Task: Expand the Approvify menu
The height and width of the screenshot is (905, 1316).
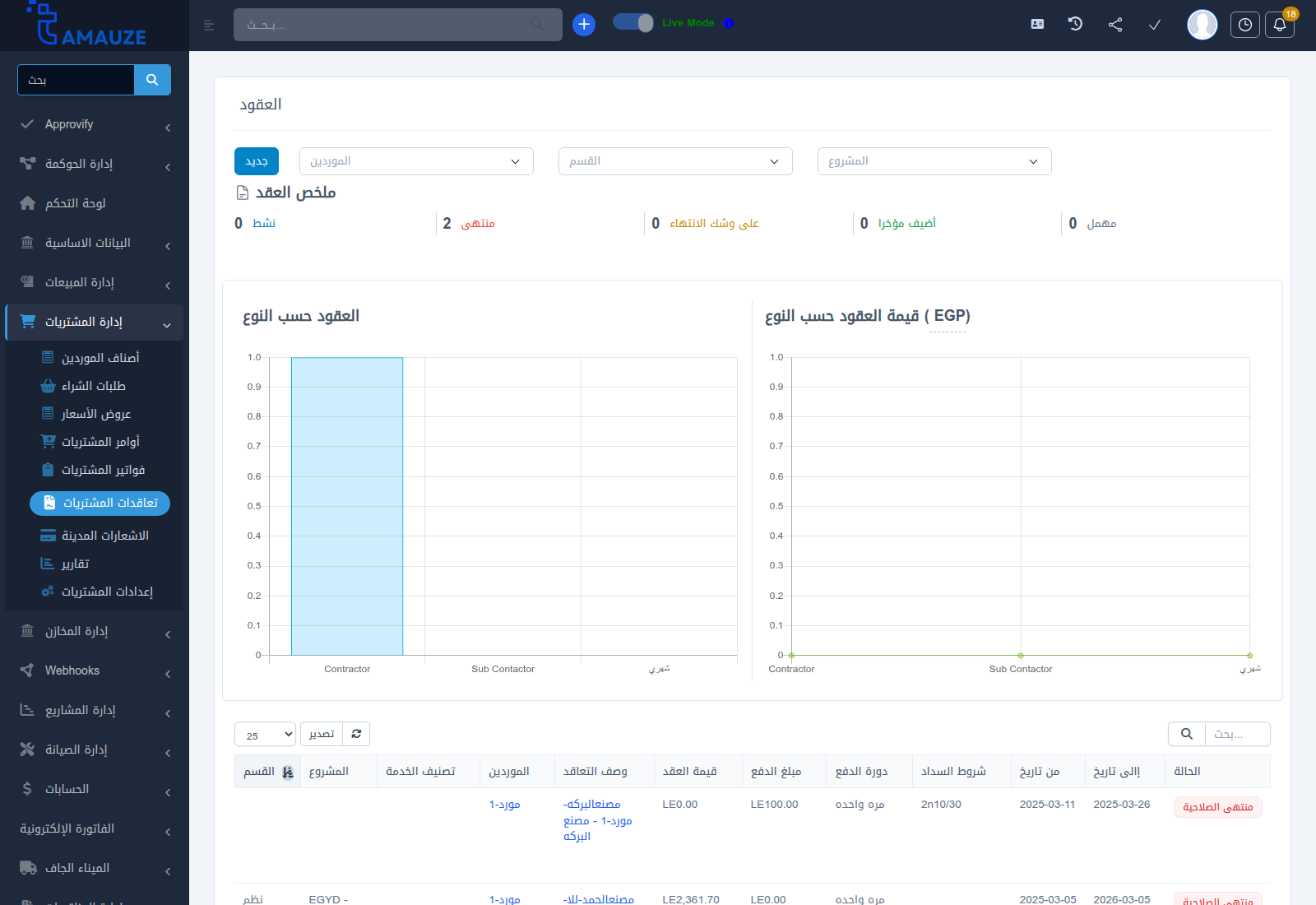Action: pyautogui.click(x=95, y=124)
